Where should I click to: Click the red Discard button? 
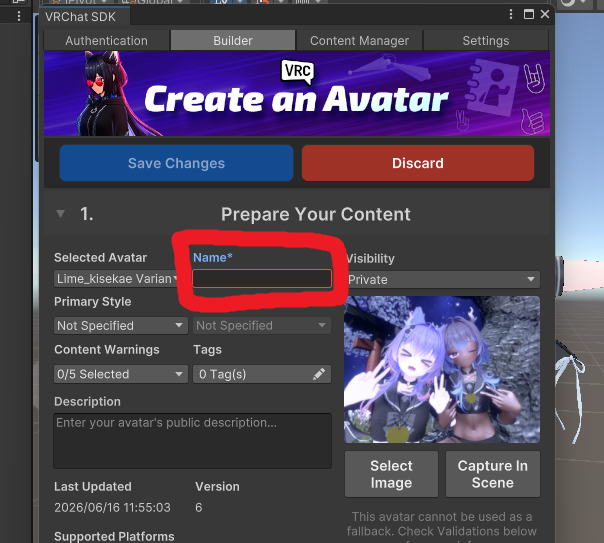(418, 163)
